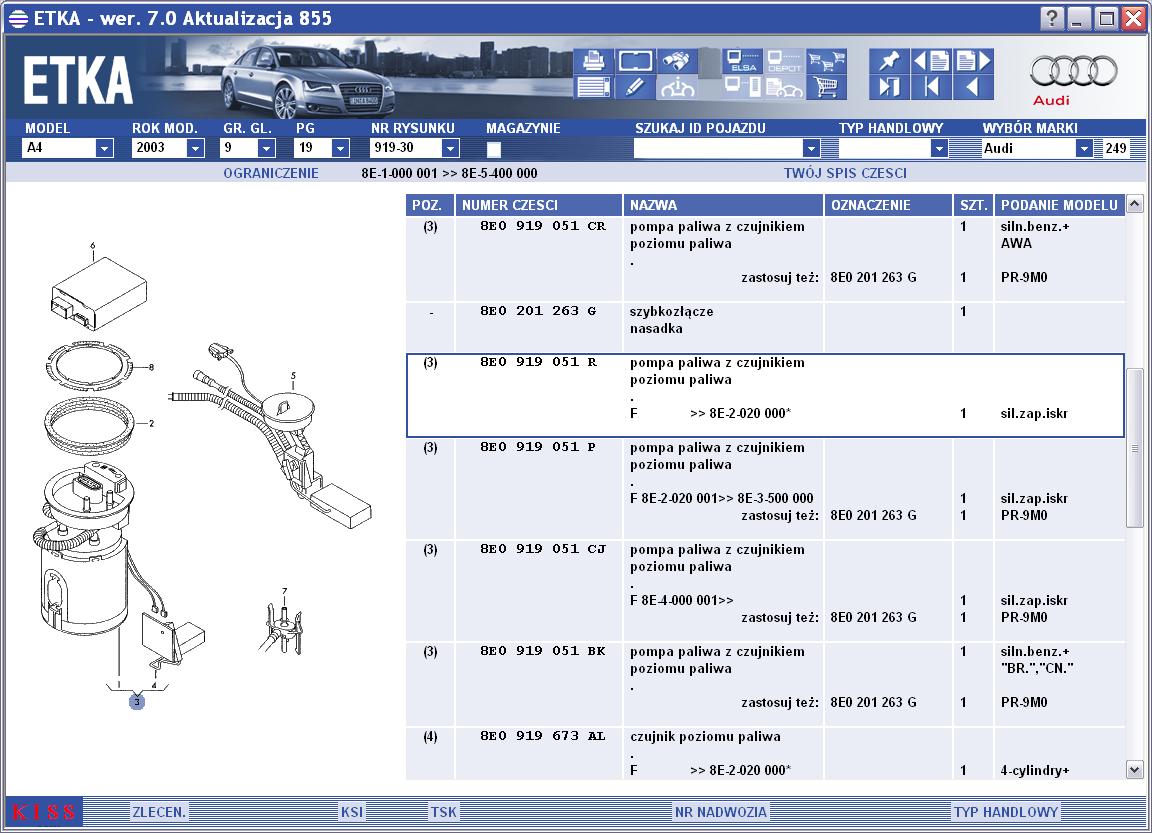1152x833 pixels.
Task: Open the single shopping cart icon
Action: click(x=827, y=87)
